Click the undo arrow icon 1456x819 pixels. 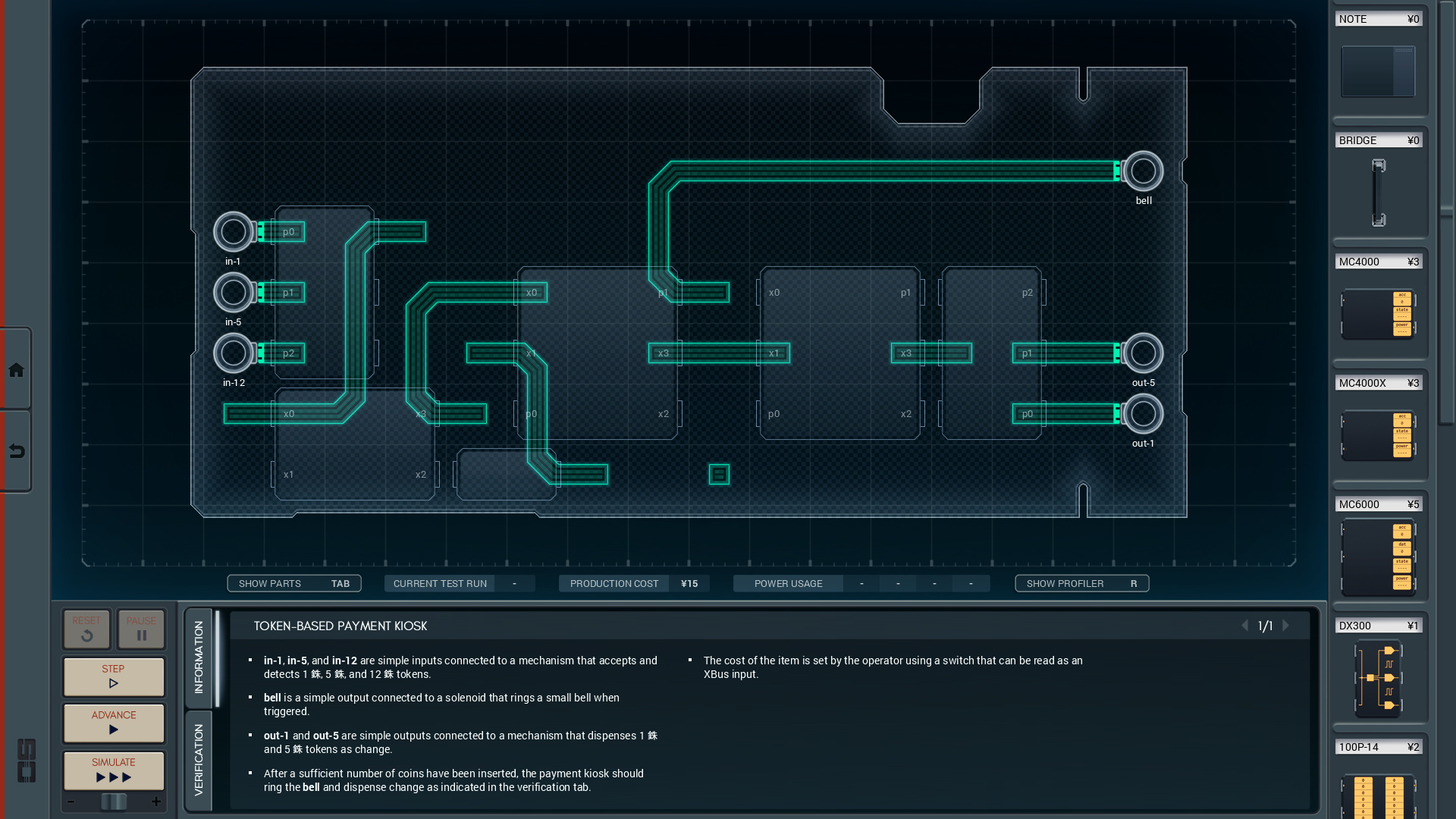pyautogui.click(x=16, y=452)
